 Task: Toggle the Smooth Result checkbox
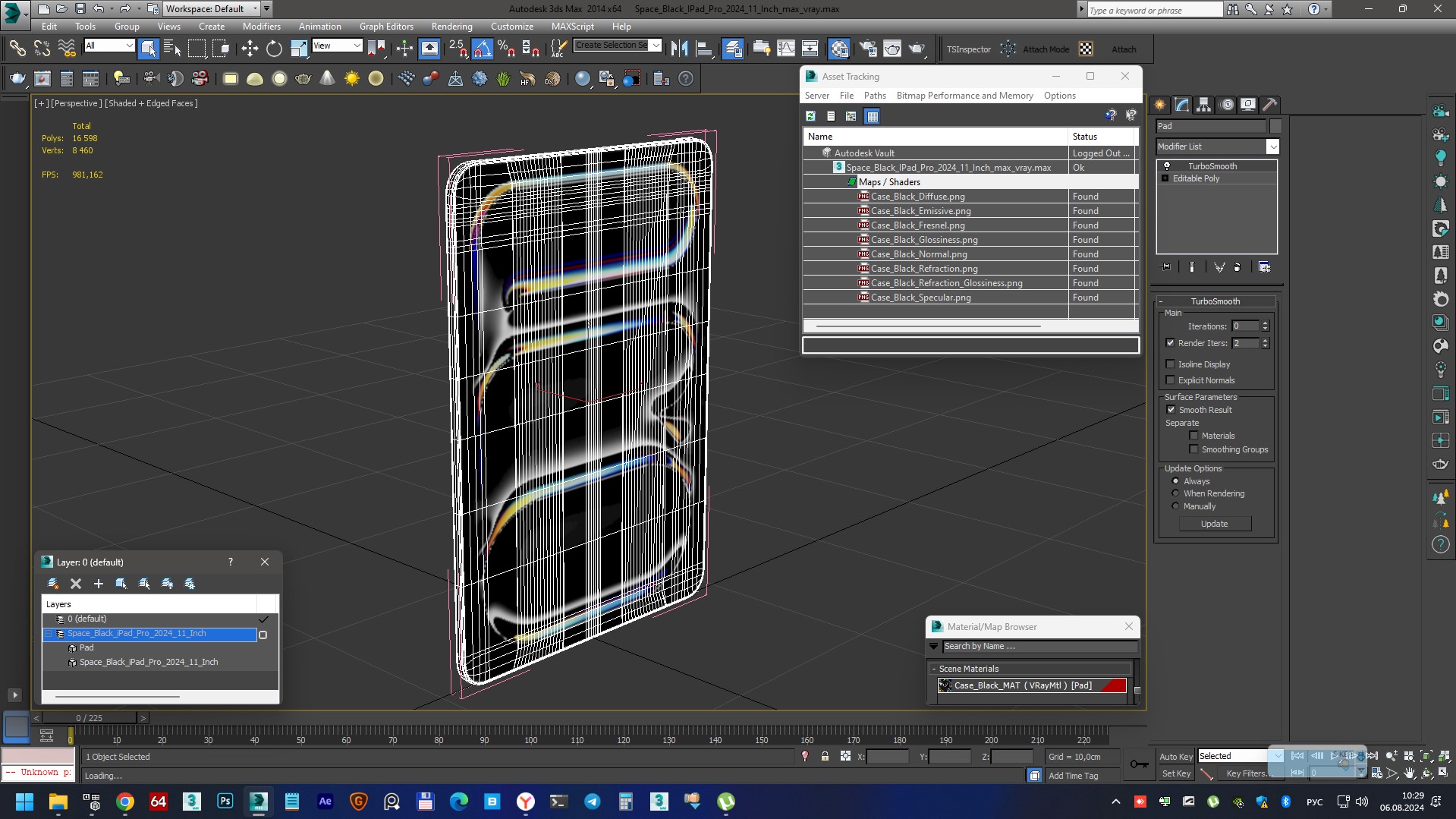click(x=1171, y=410)
